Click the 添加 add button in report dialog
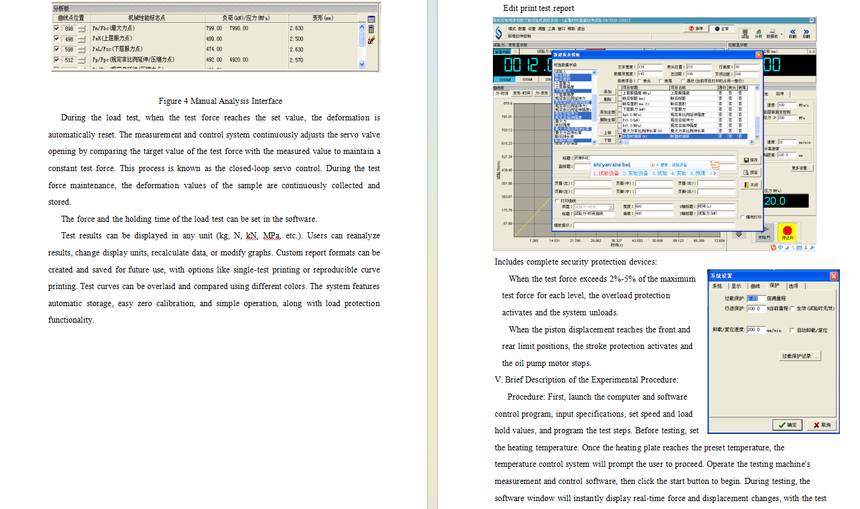Image resolution: width=860 pixels, height=509 pixels. [608, 91]
